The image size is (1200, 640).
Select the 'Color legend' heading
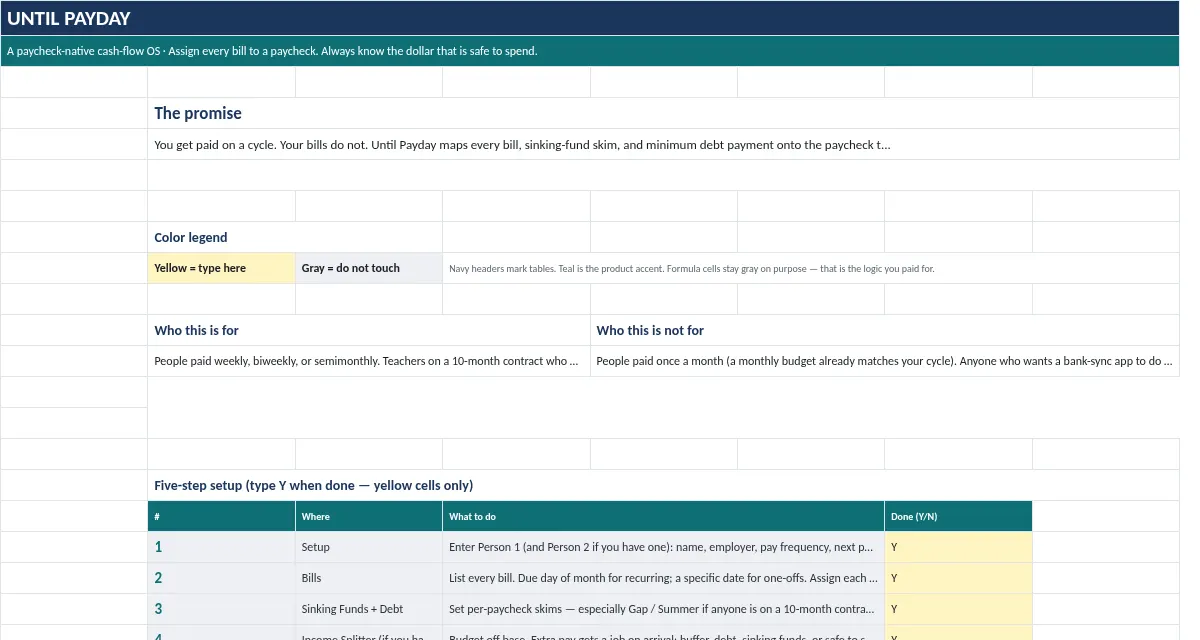coord(295,237)
